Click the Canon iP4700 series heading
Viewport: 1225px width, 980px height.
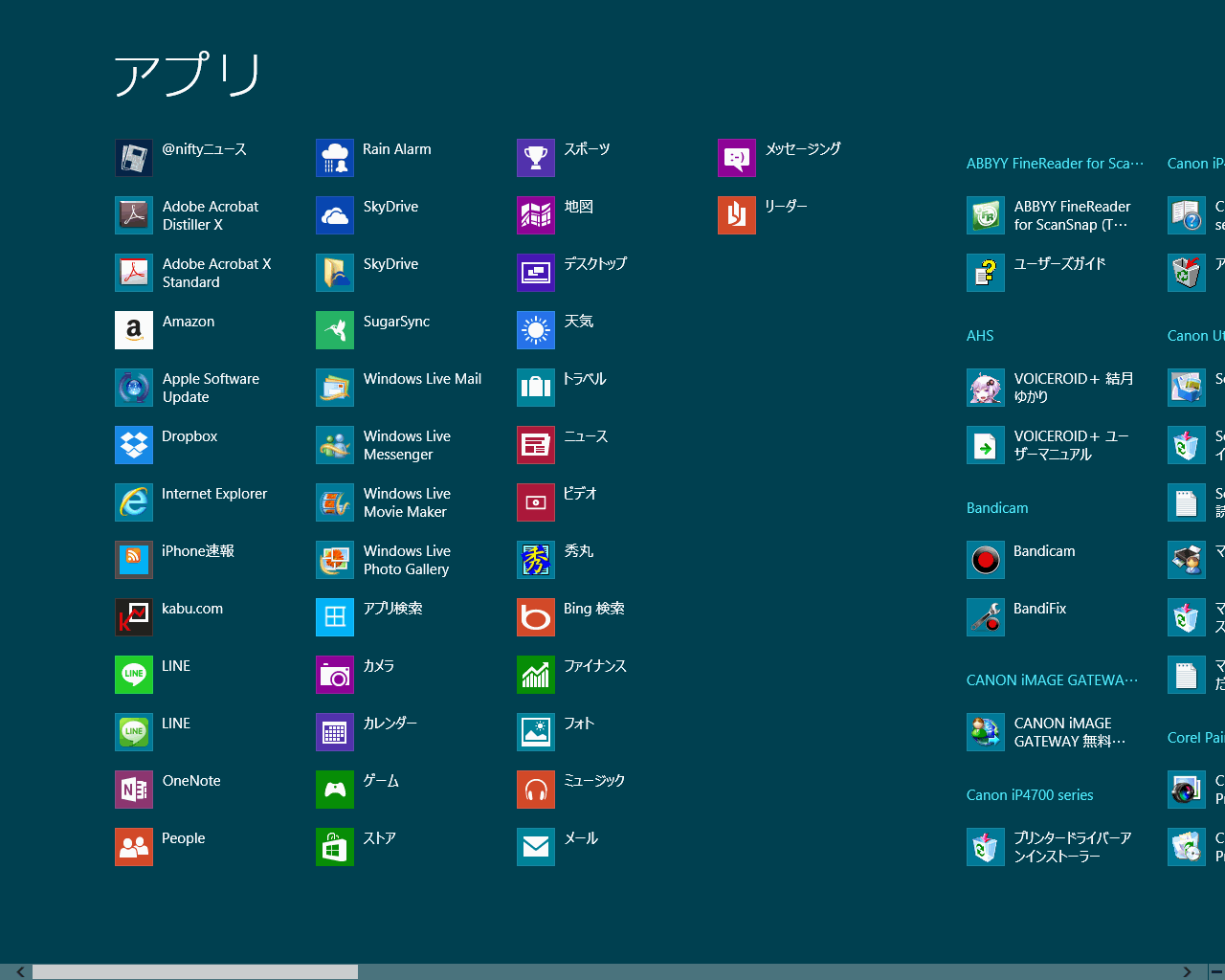[1030, 795]
